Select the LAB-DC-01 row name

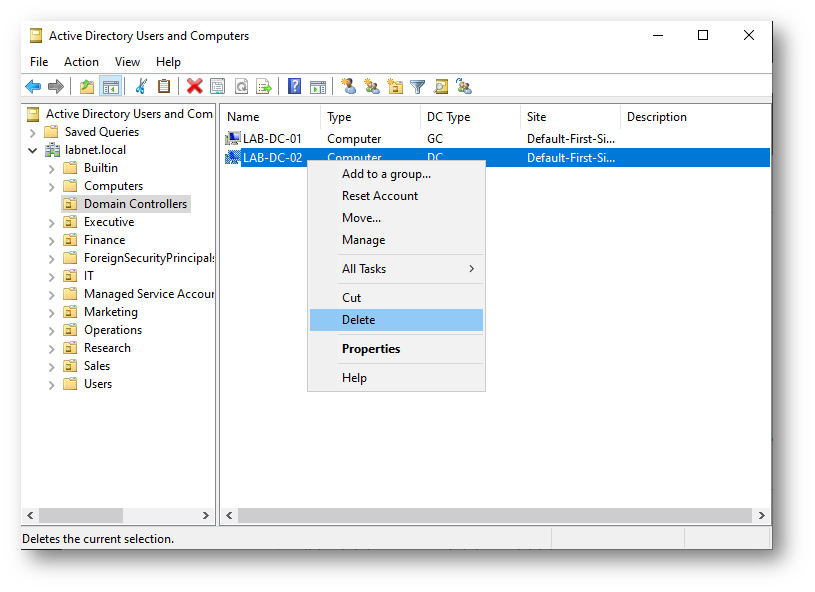click(272, 139)
